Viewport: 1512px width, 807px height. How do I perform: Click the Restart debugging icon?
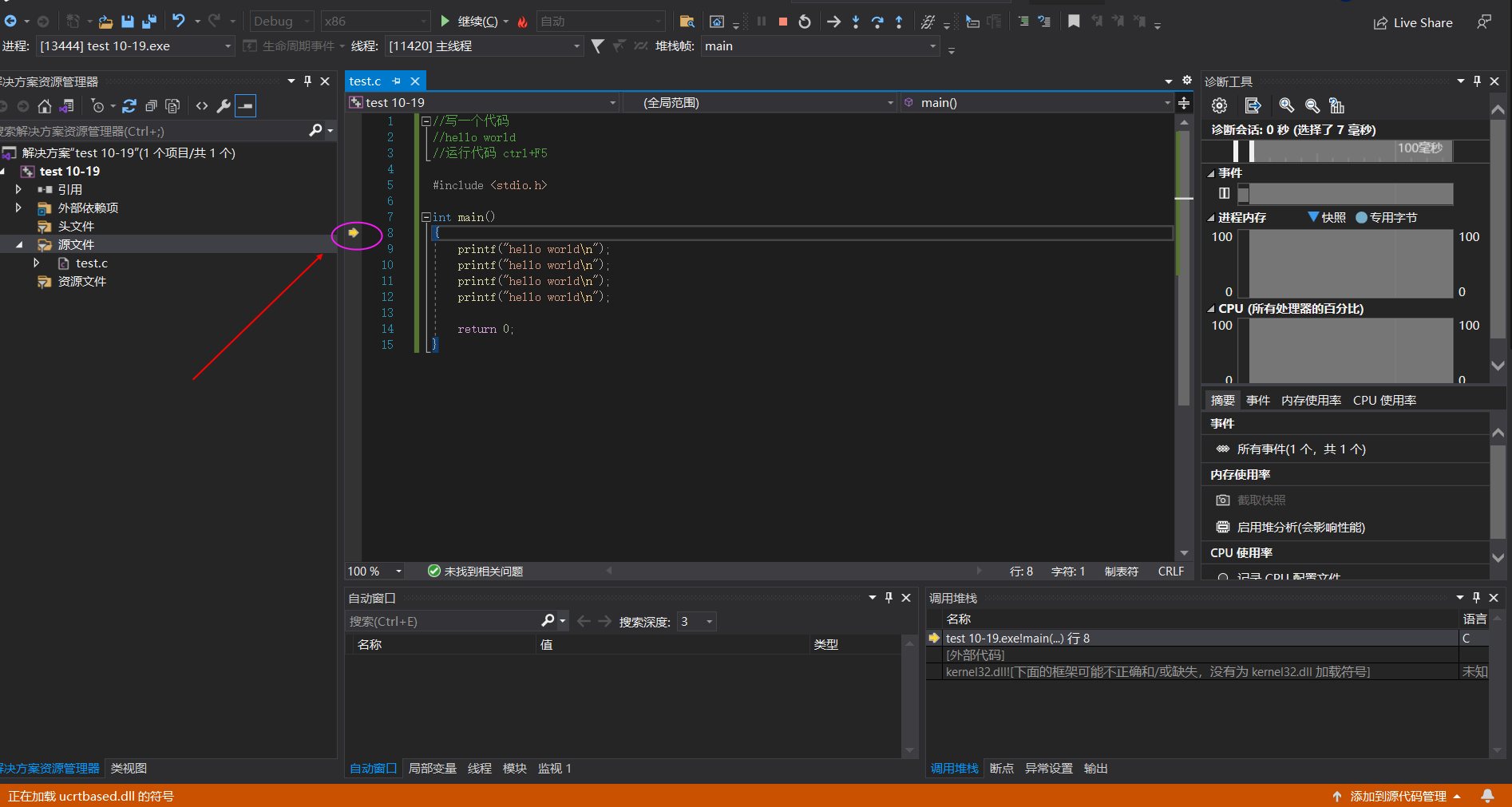click(x=805, y=22)
